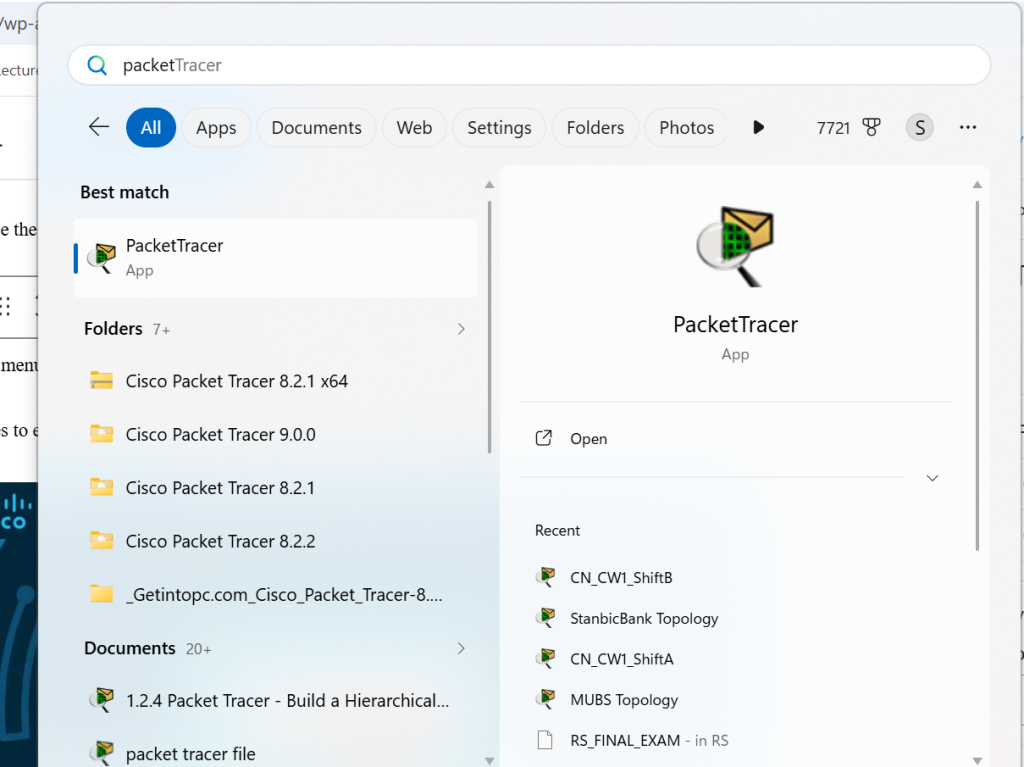Click the search box with packetTracer text
This screenshot has width=1024, height=767.
[x=528, y=65]
